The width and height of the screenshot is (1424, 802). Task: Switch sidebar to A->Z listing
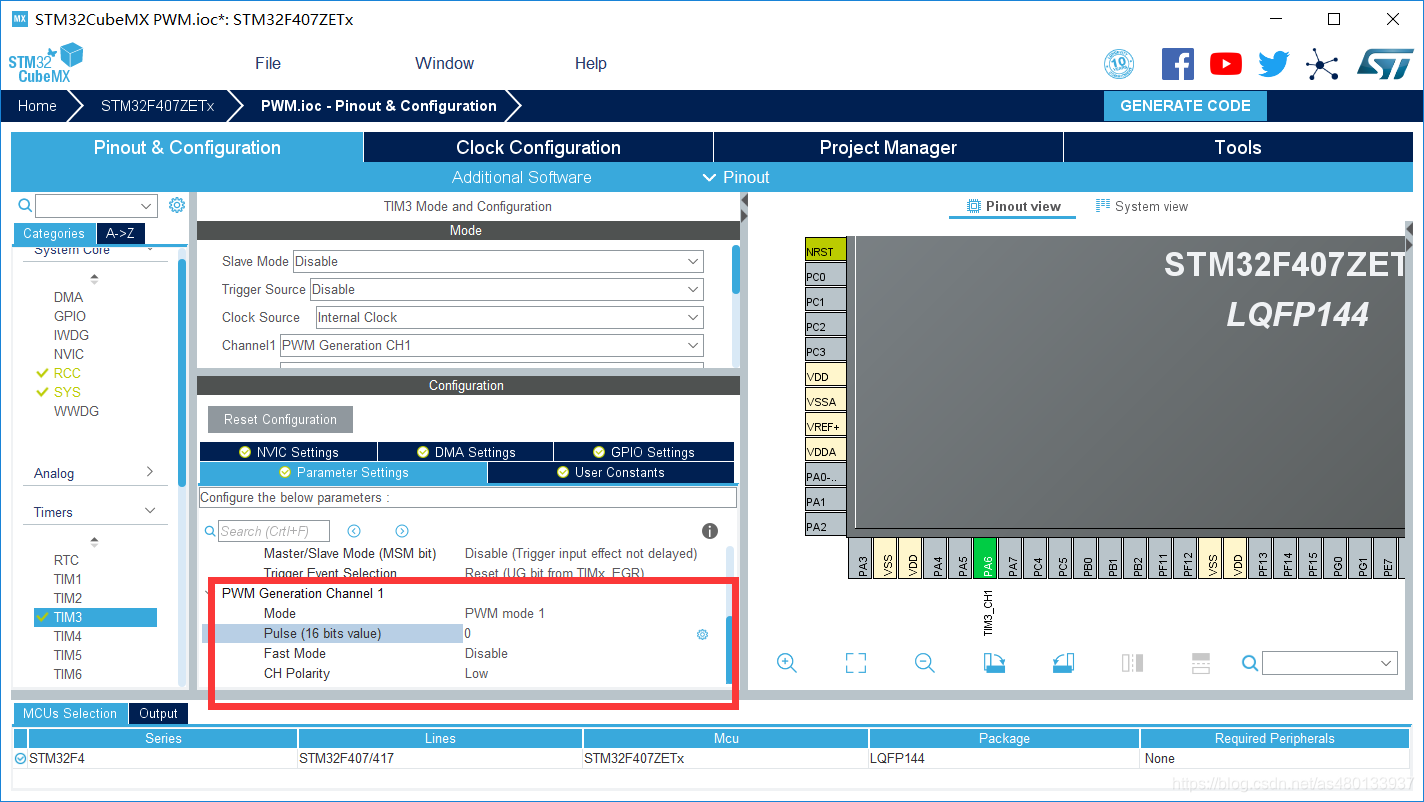click(x=120, y=233)
